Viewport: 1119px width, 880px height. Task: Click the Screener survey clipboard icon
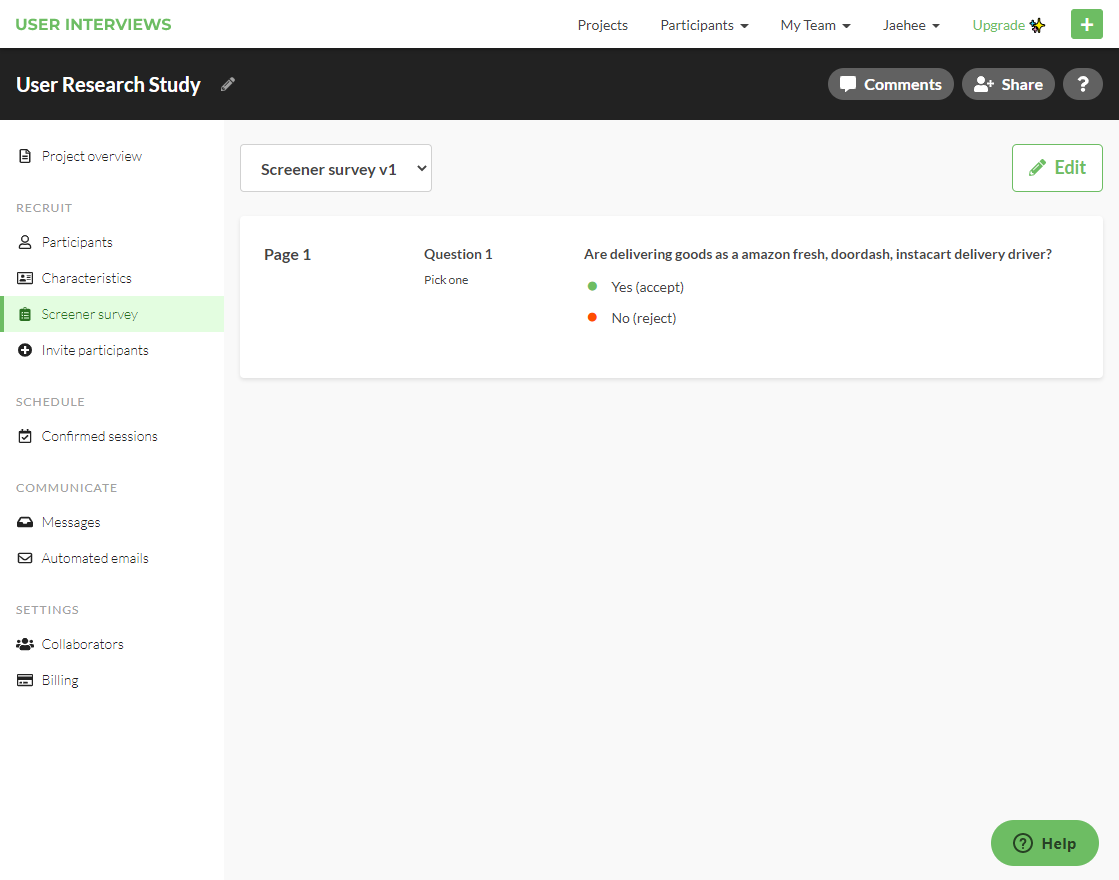pos(25,314)
